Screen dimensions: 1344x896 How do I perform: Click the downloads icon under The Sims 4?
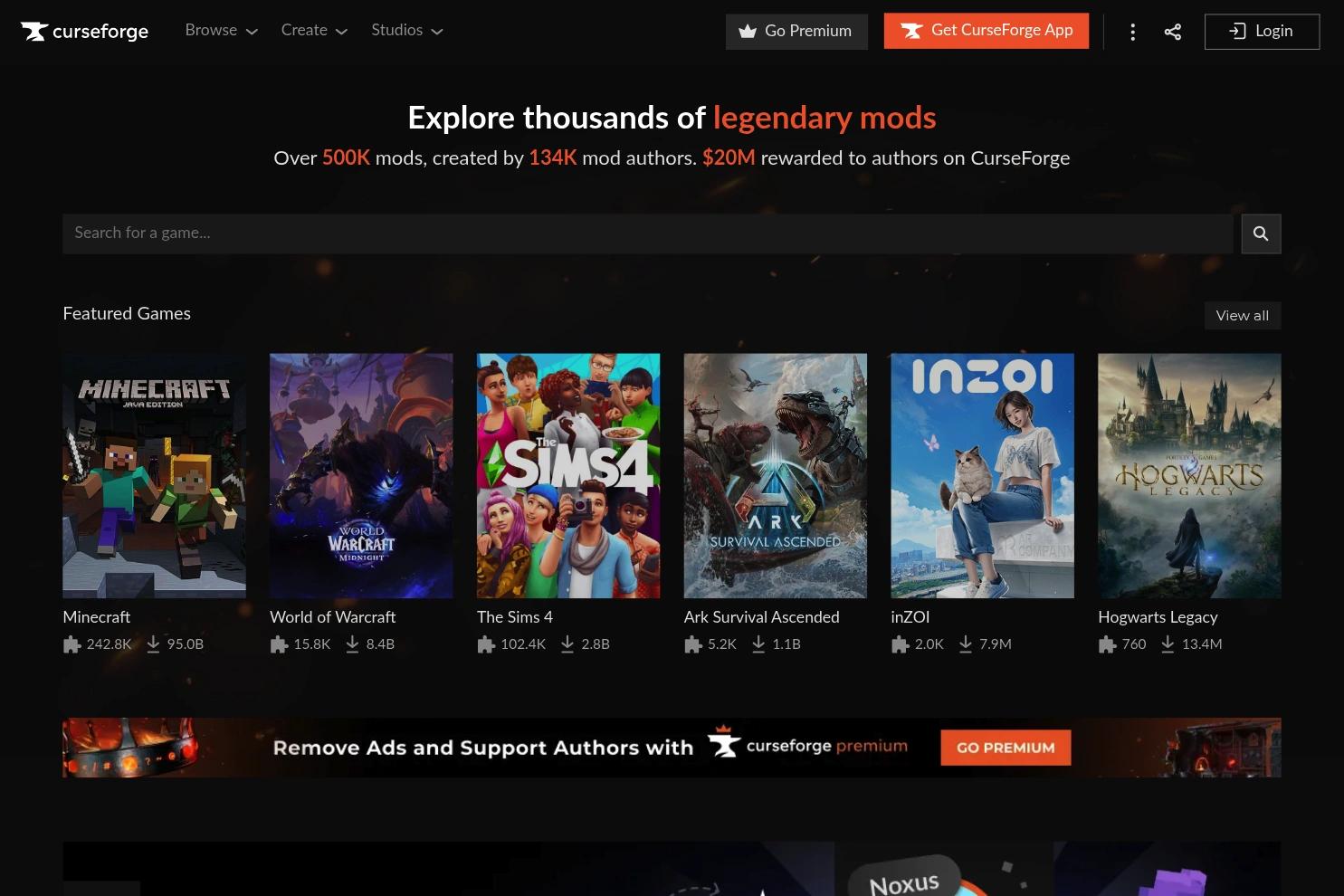tap(567, 643)
